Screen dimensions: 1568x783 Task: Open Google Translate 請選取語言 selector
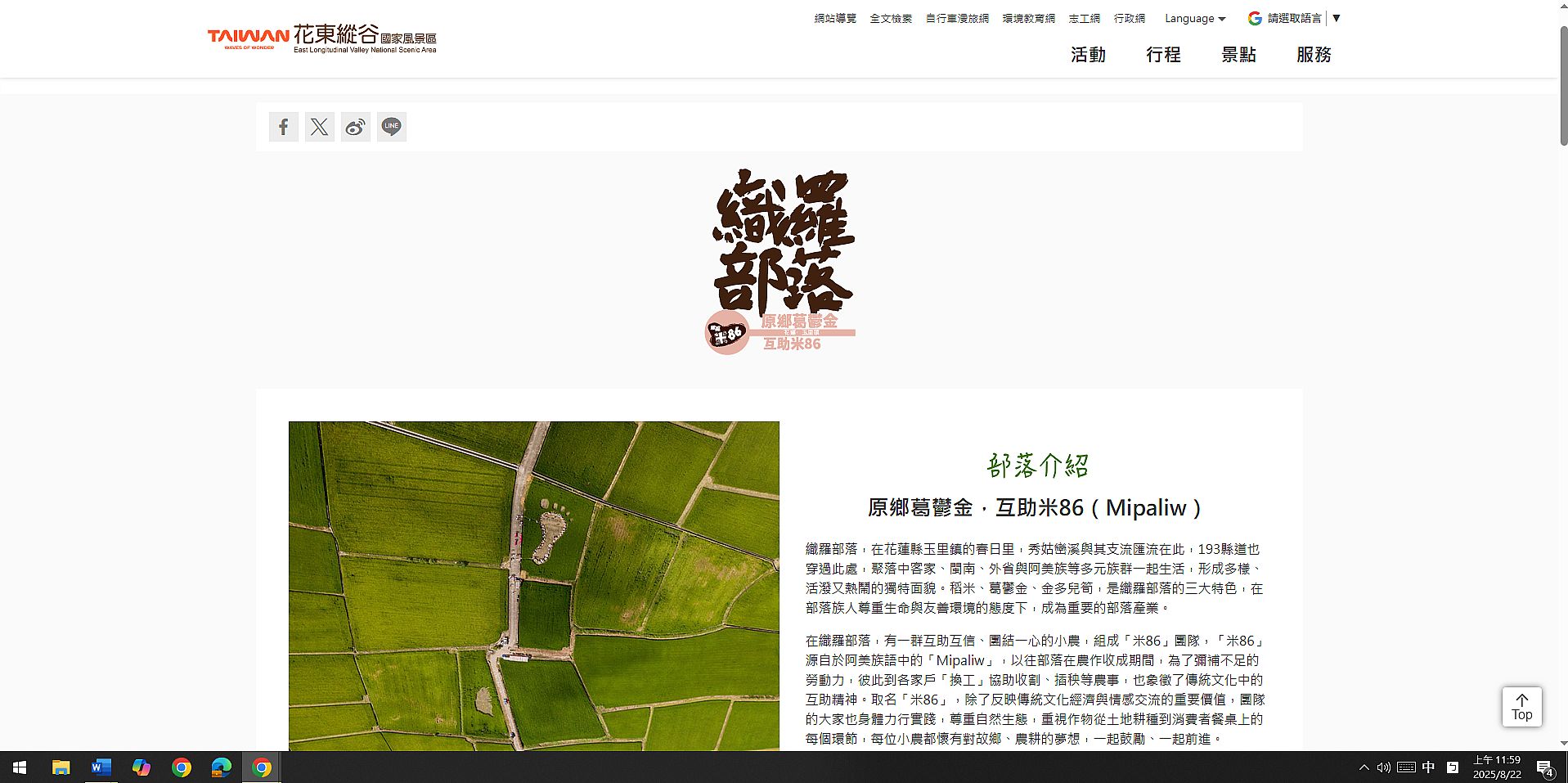pos(1294,18)
